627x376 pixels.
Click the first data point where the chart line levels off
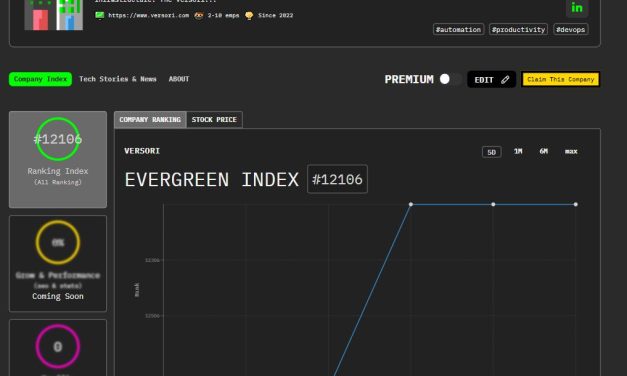(411, 204)
